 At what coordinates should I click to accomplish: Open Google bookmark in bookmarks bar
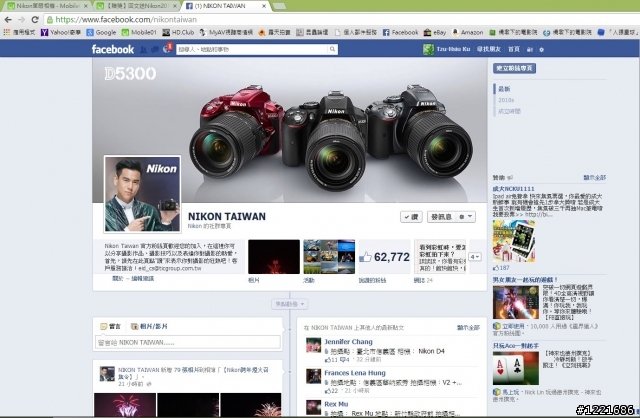click(101, 32)
